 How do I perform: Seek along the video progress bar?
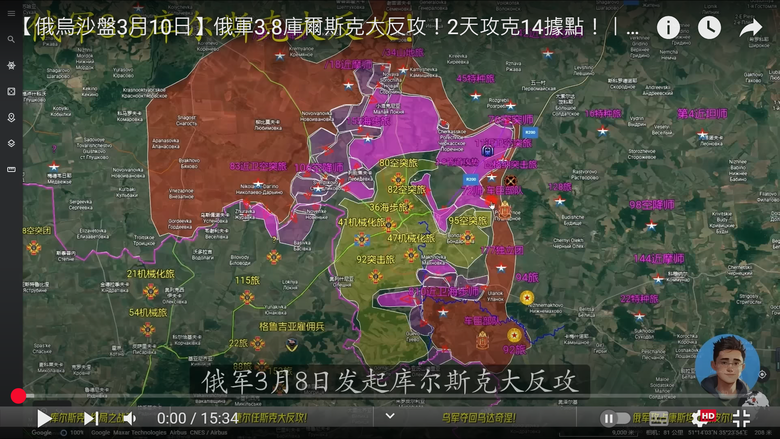390,396
